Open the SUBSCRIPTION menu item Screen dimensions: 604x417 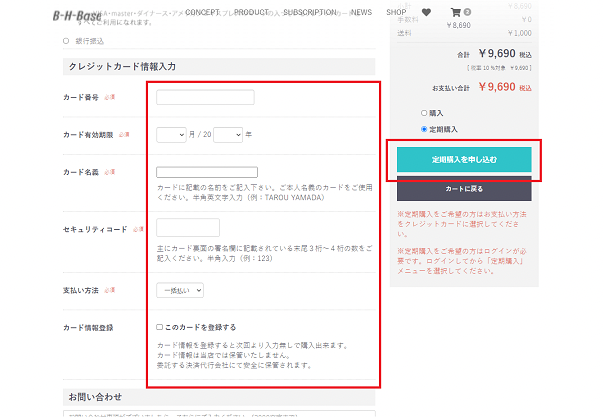(310, 12)
